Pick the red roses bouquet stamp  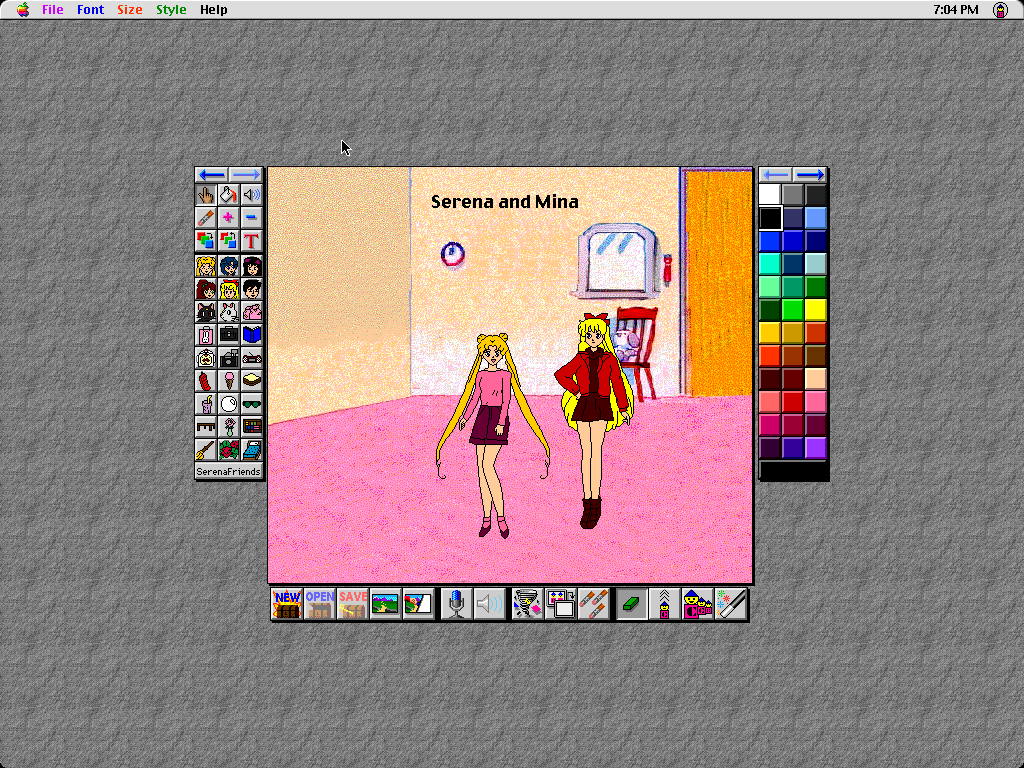[229, 449]
